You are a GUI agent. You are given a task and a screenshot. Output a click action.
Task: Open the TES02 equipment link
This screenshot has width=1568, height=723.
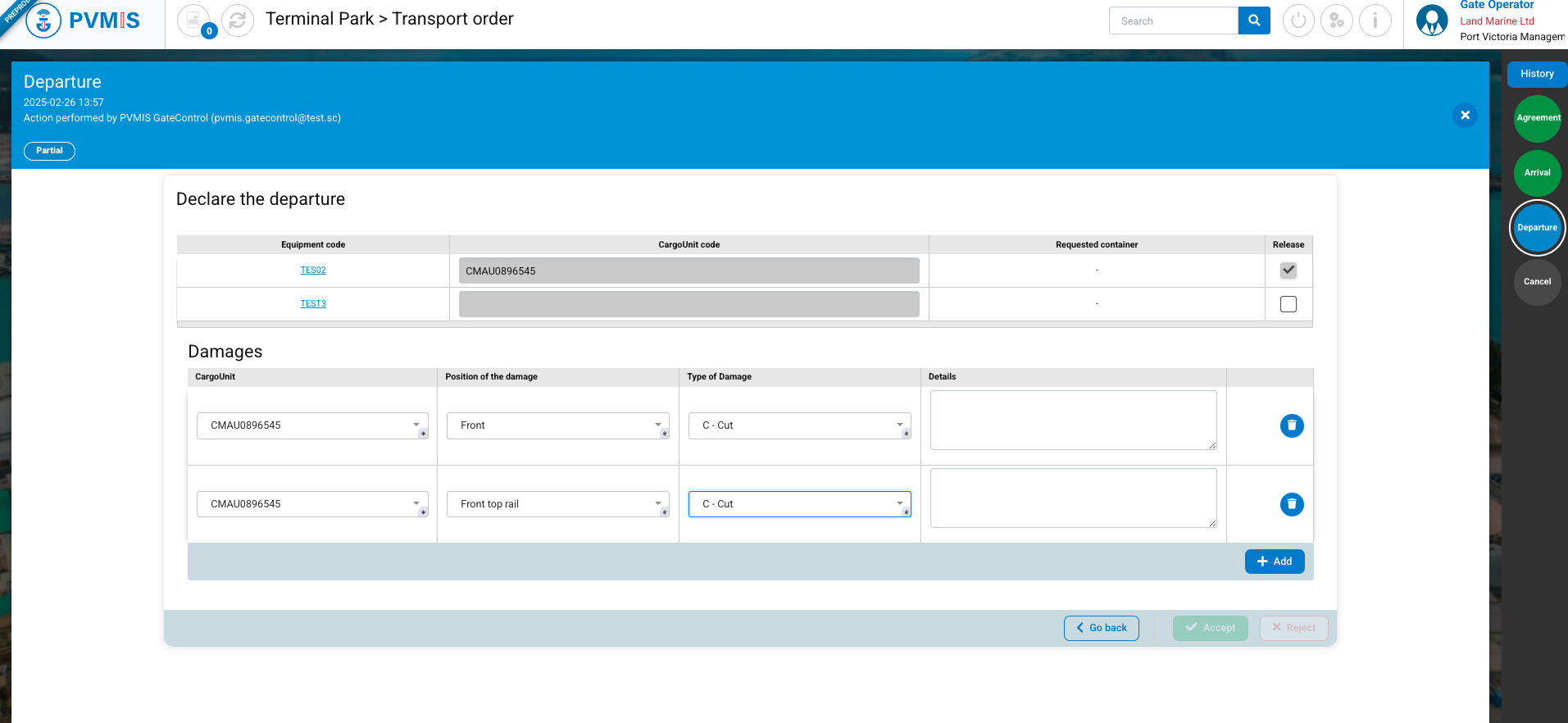tap(313, 271)
